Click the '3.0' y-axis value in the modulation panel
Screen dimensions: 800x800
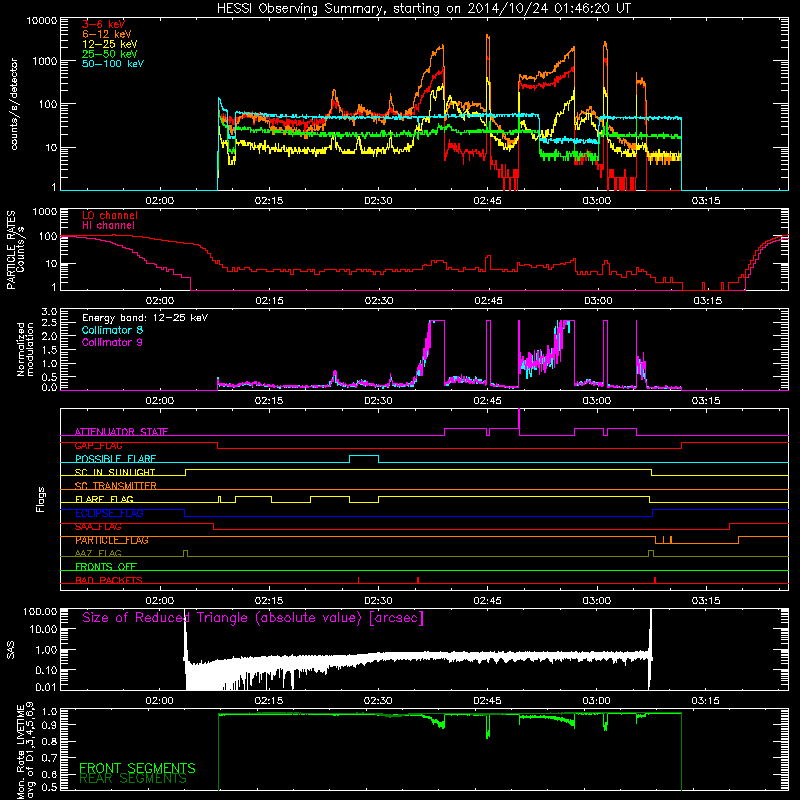click(49, 312)
